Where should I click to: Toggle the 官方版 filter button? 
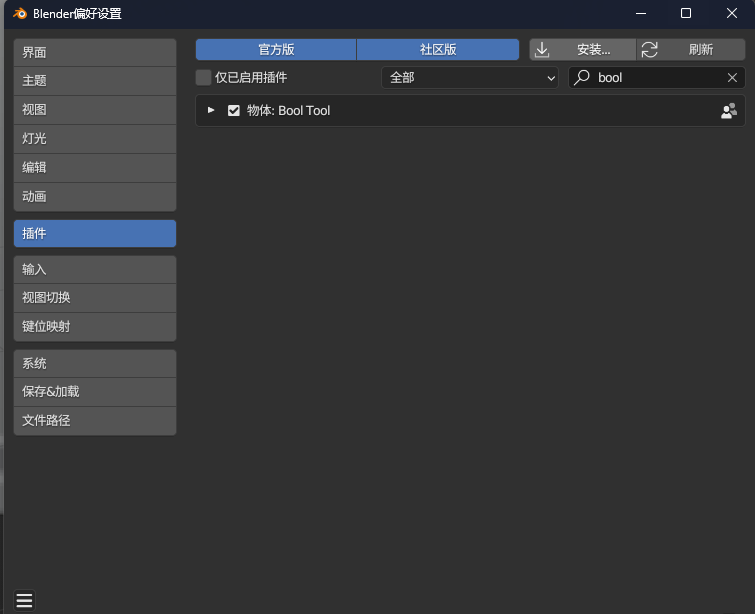click(276, 50)
